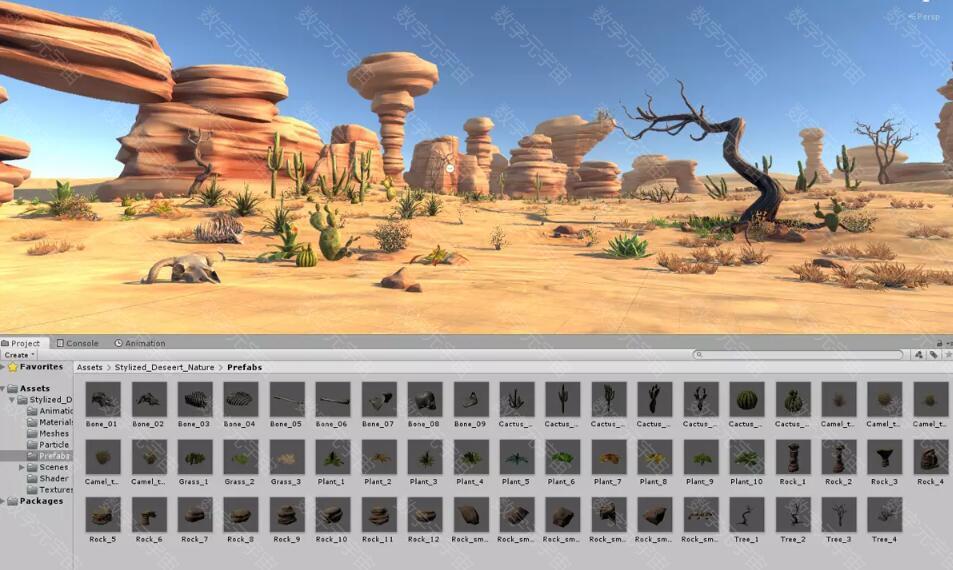Image resolution: width=953 pixels, height=570 pixels.
Task: Click the search-by-label tag icon
Action: pyautogui.click(x=932, y=355)
